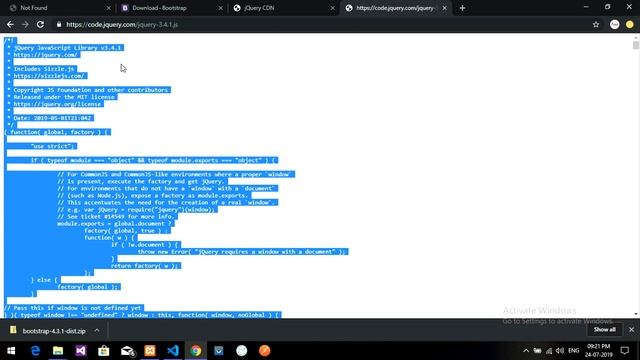Click the "https://jquery.com/" comment line
Screen dimensions: 640x360
coord(46,55)
